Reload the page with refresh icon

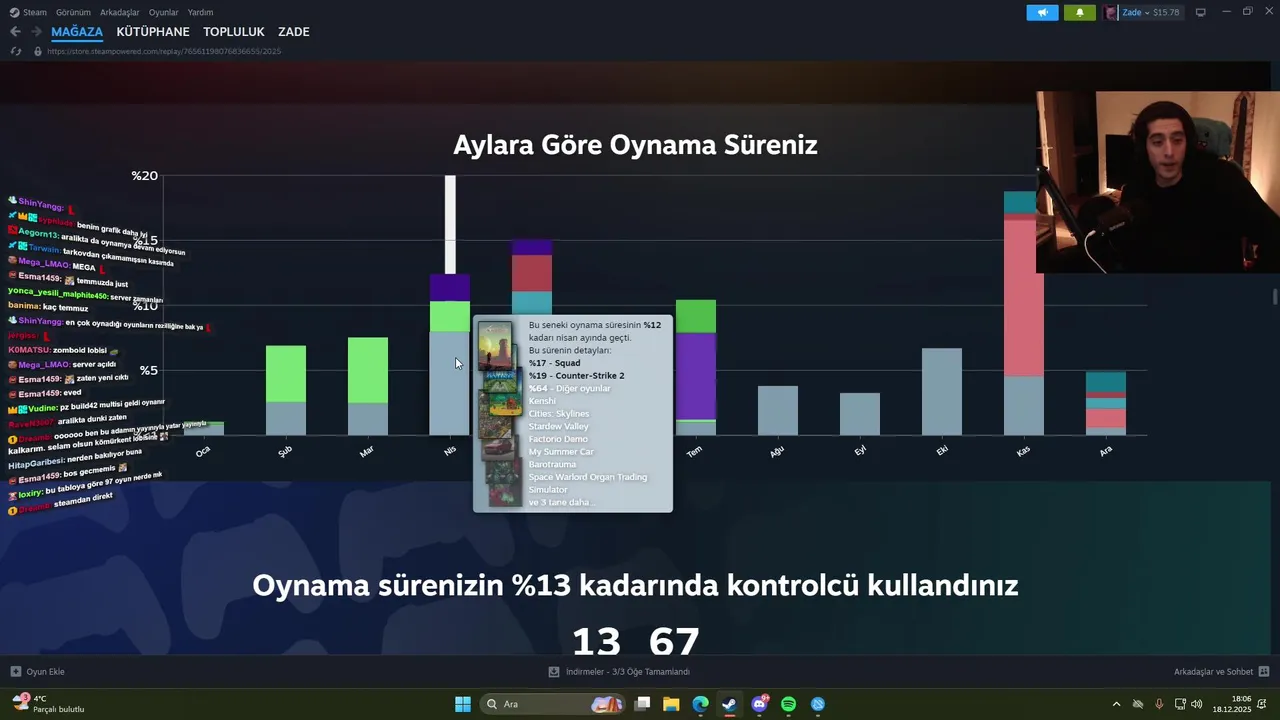point(16,51)
